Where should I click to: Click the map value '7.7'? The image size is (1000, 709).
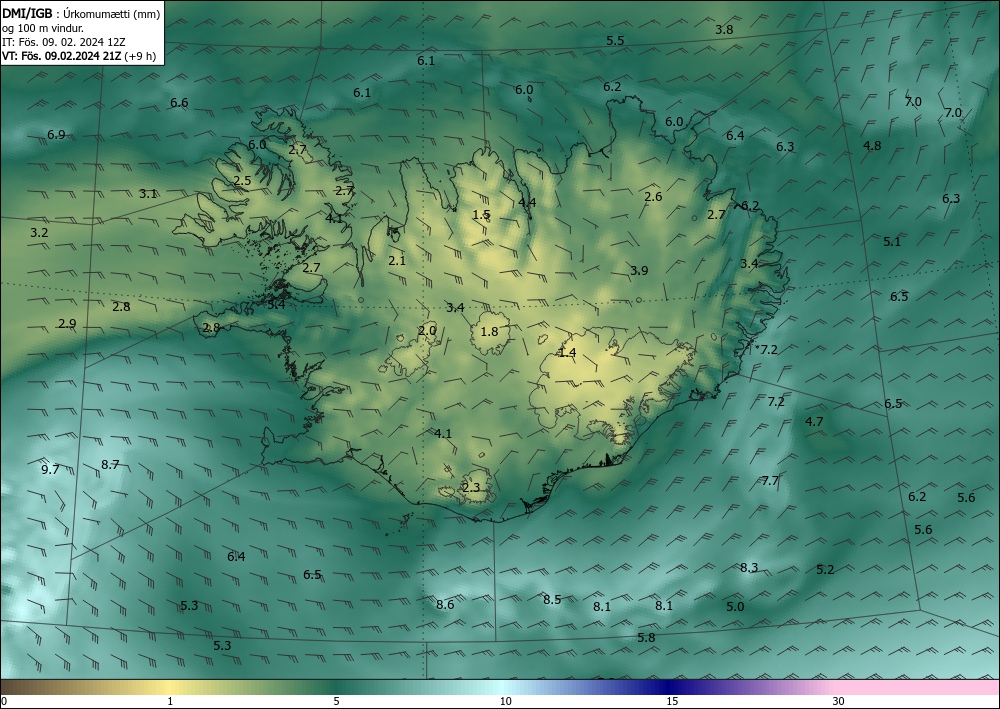click(x=770, y=481)
